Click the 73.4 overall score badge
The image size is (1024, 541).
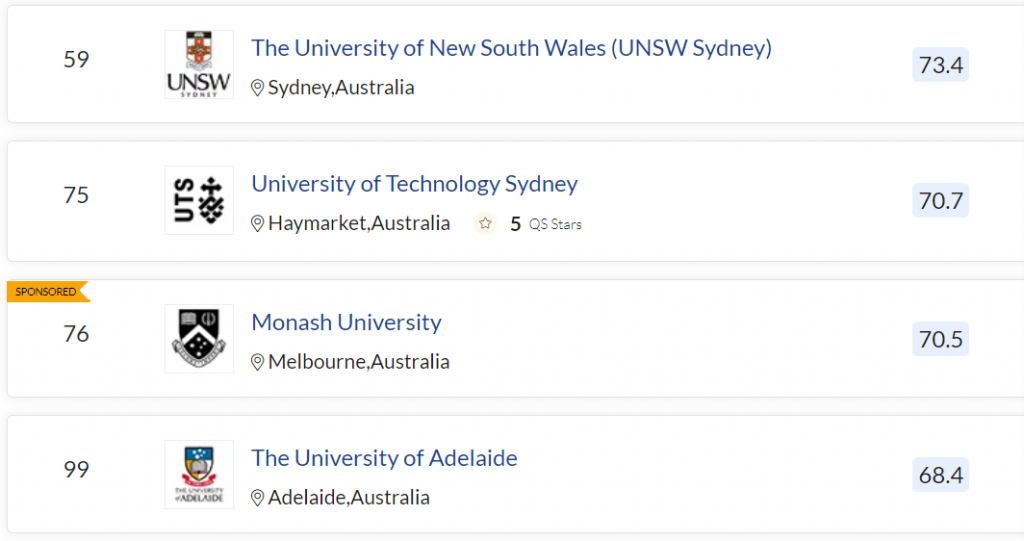click(x=941, y=66)
